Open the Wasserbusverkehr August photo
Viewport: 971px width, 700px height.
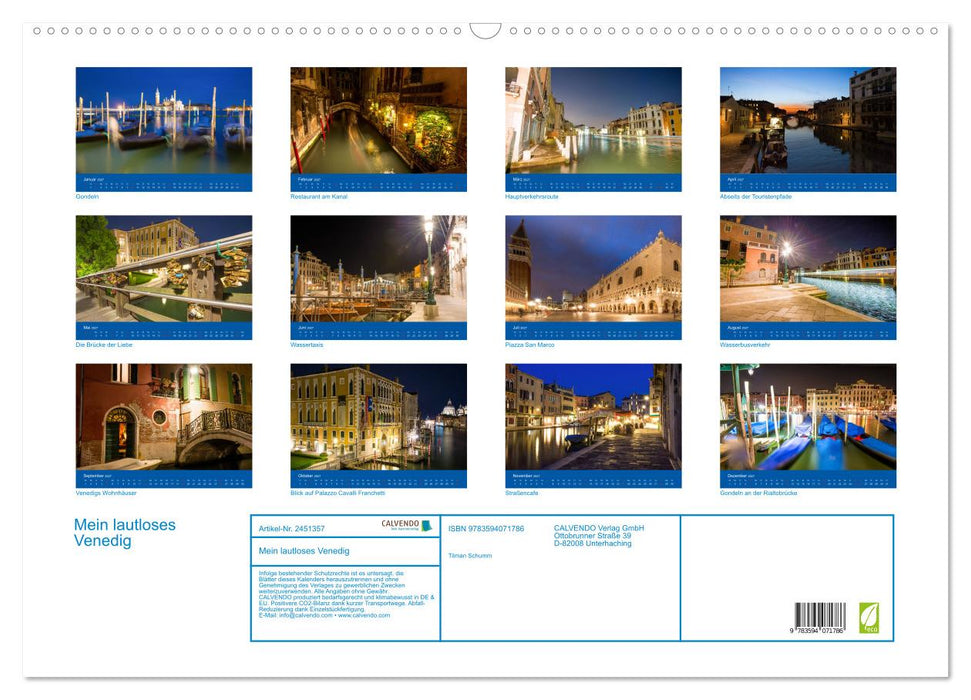point(808,268)
